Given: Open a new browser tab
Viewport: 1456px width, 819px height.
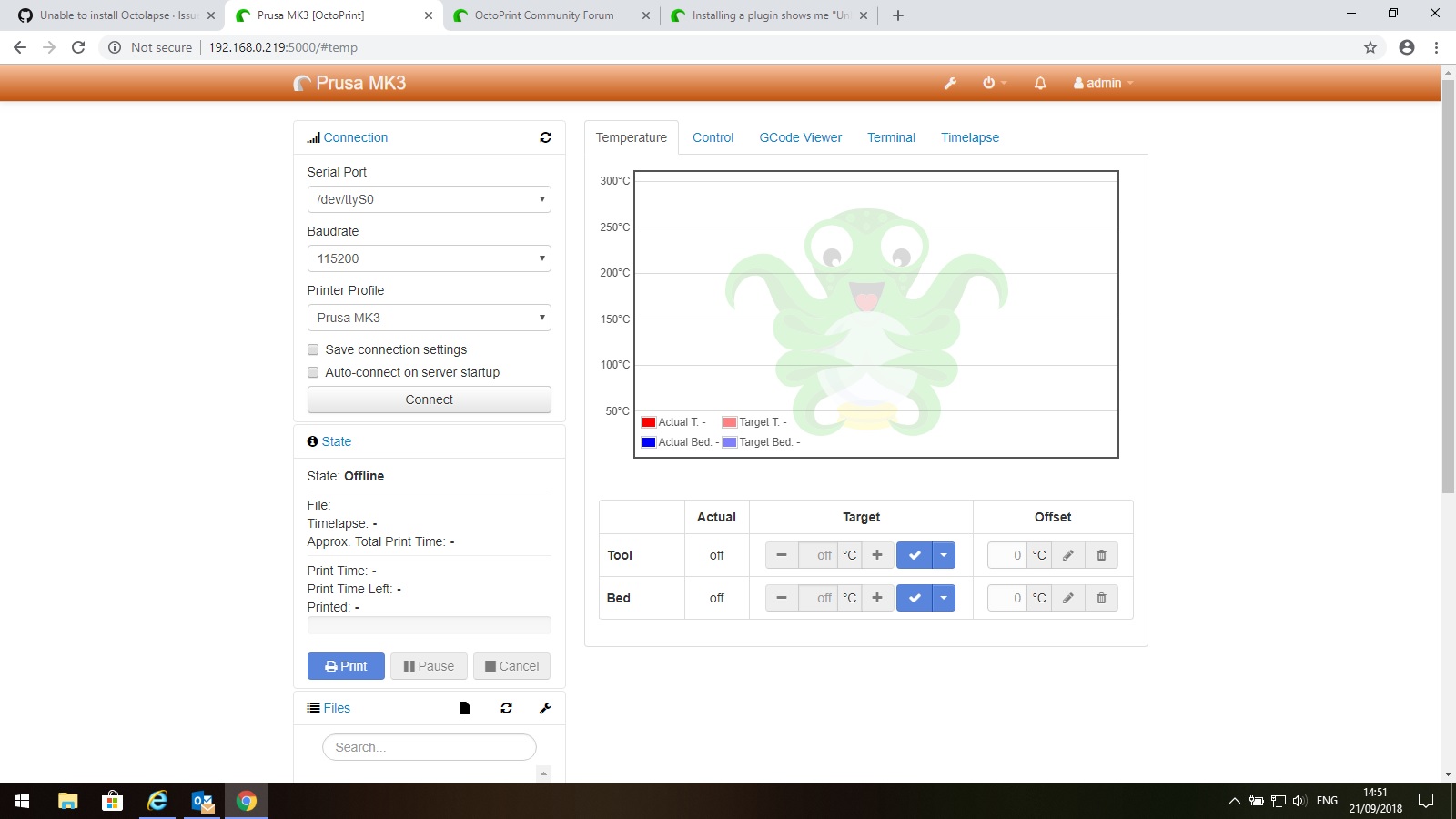Looking at the screenshot, I should [x=898, y=15].
